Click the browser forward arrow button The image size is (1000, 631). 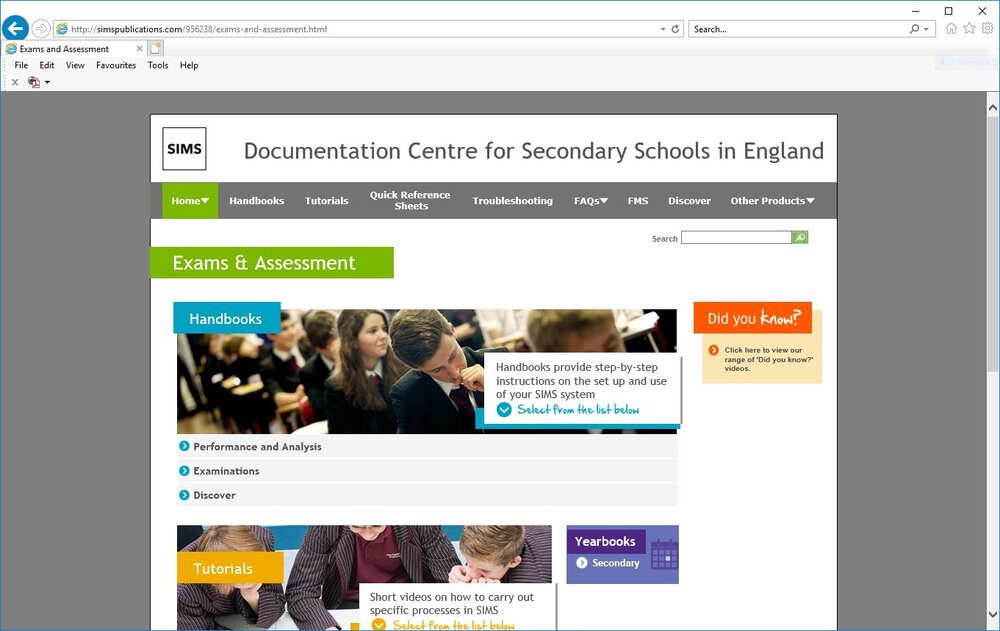41,29
